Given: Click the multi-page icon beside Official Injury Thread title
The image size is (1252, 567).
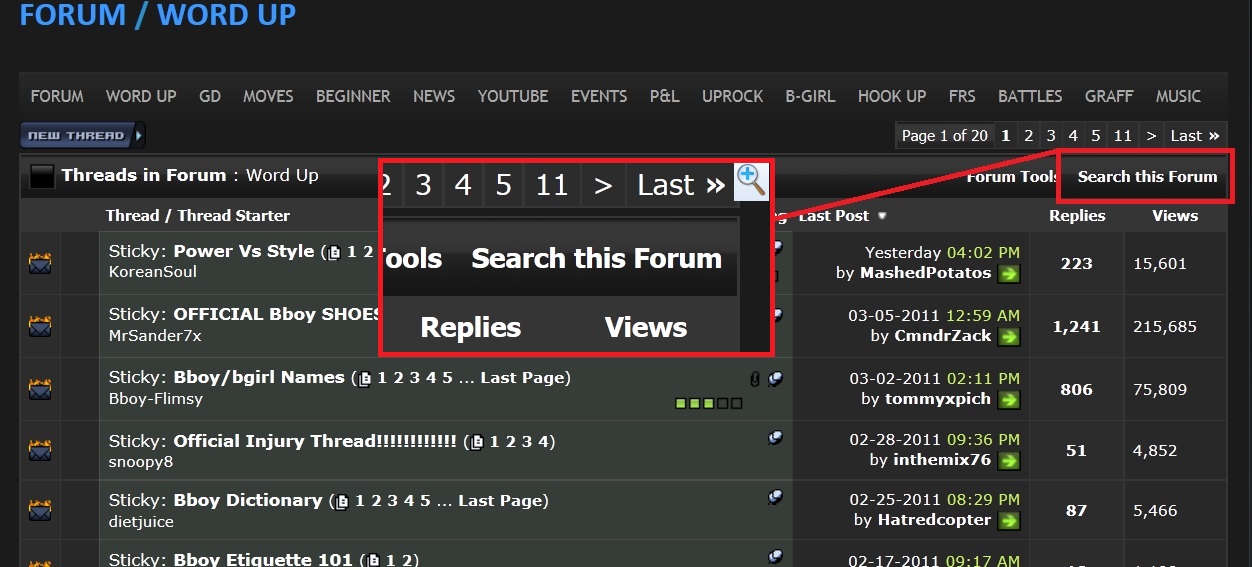Looking at the screenshot, I should pyautogui.click(x=477, y=442).
